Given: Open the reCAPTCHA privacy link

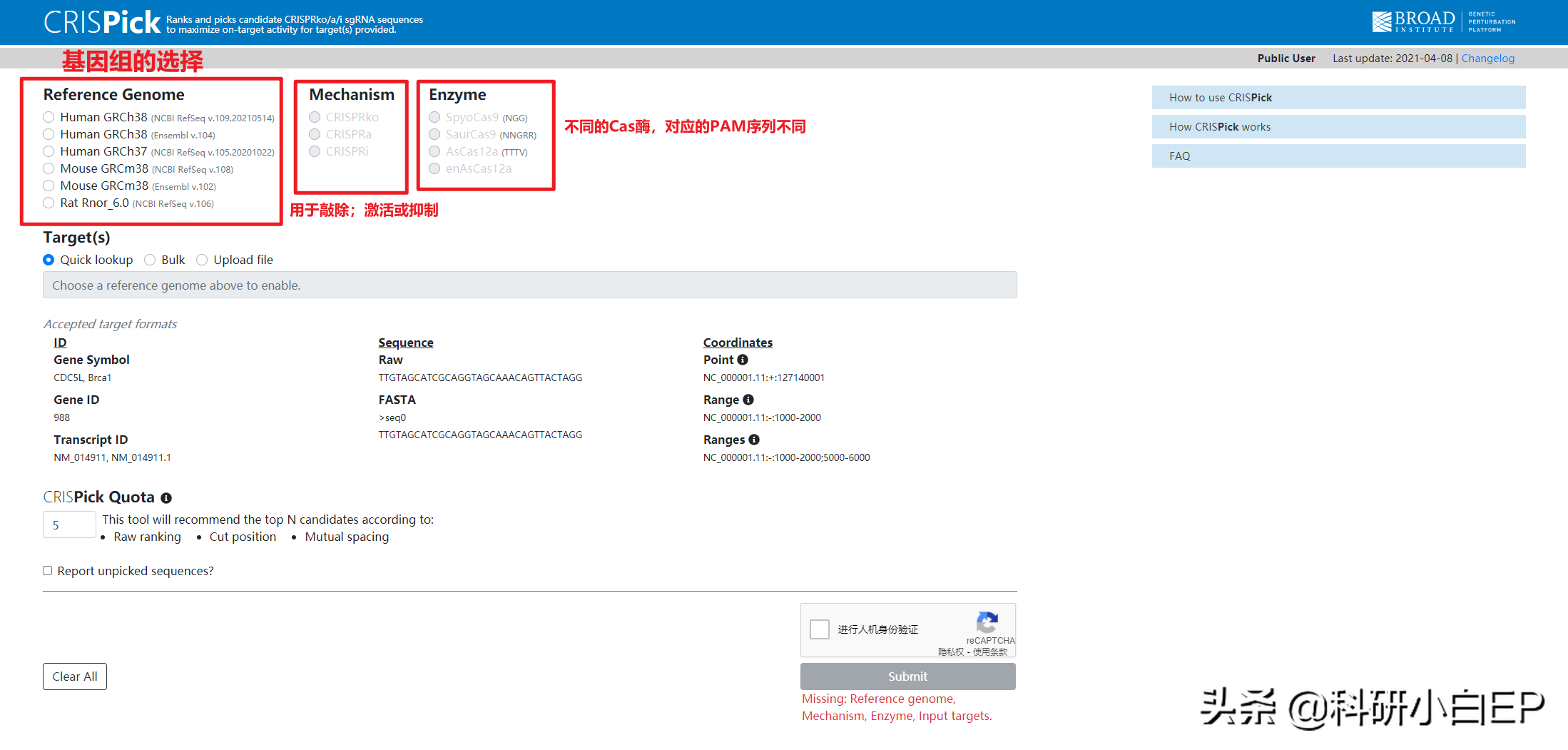Looking at the screenshot, I should pyautogui.click(x=950, y=652).
